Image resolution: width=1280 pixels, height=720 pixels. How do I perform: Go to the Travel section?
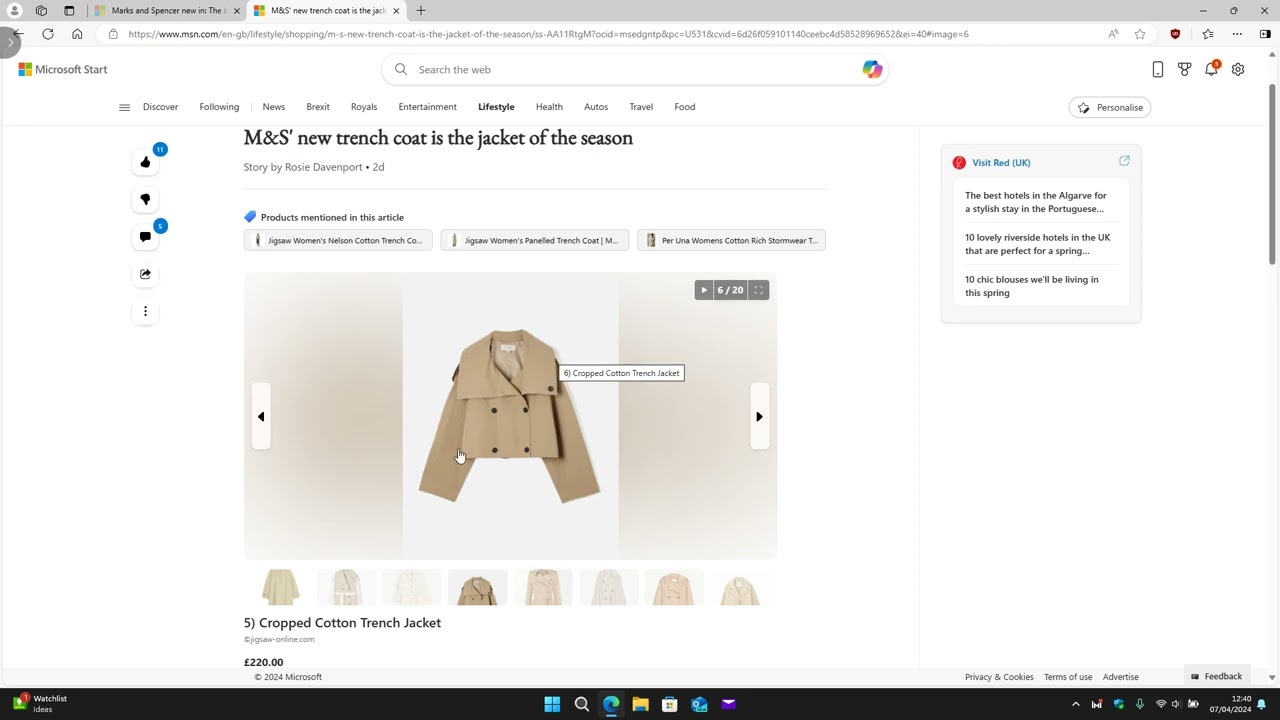click(x=641, y=107)
